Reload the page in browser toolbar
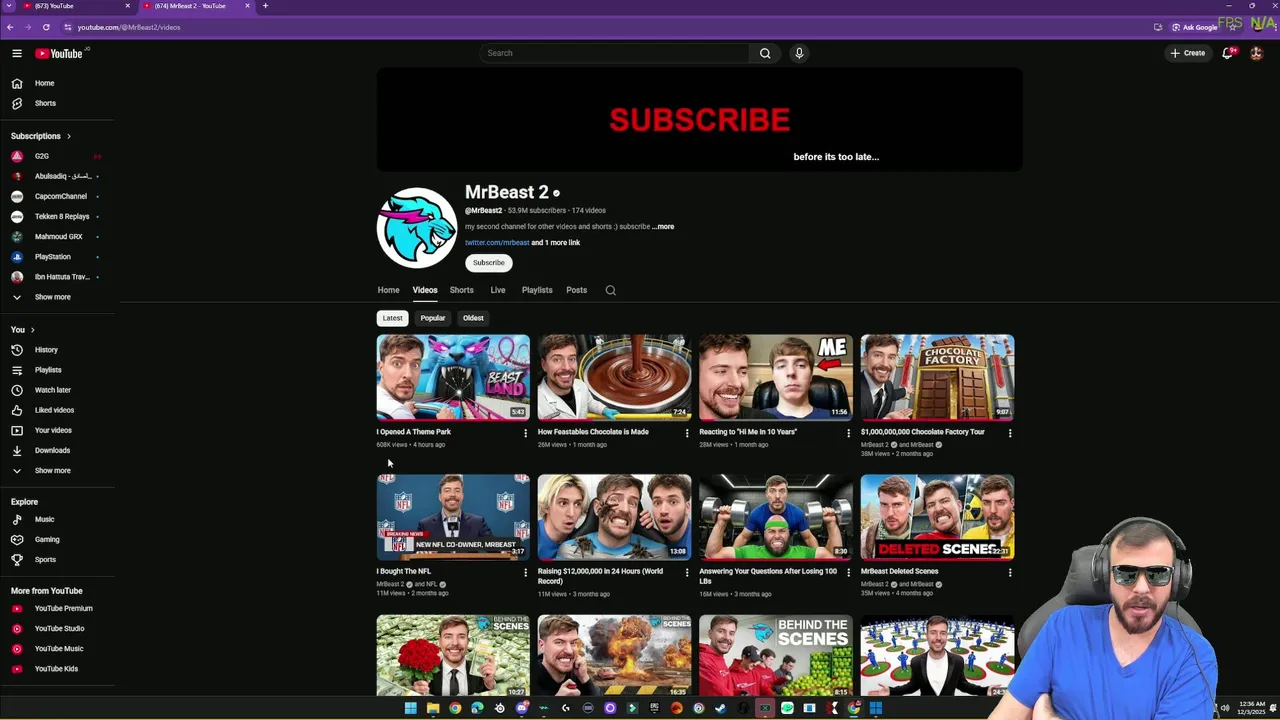The image size is (1280, 720). click(46, 27)
